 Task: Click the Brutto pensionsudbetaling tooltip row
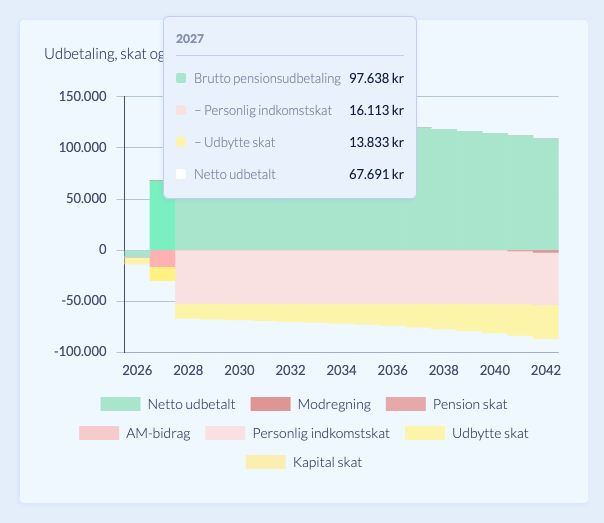click(290, 78)
